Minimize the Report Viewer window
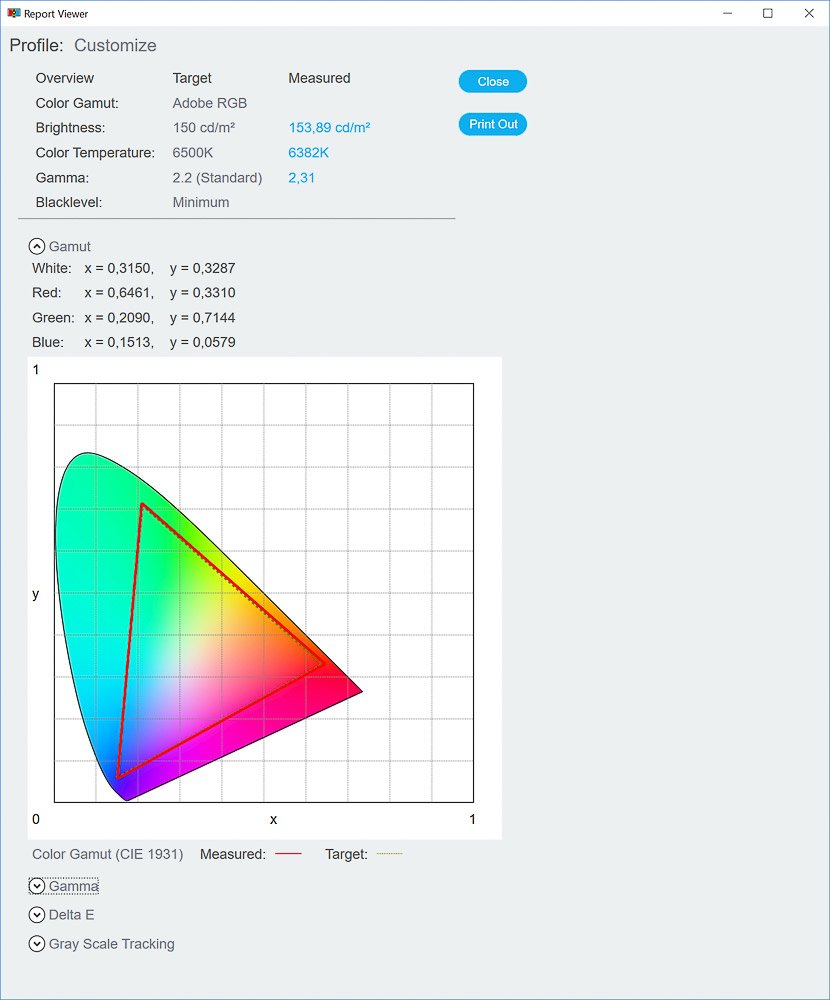Screen dimensions: 830x1000 [x=727, y=13]
